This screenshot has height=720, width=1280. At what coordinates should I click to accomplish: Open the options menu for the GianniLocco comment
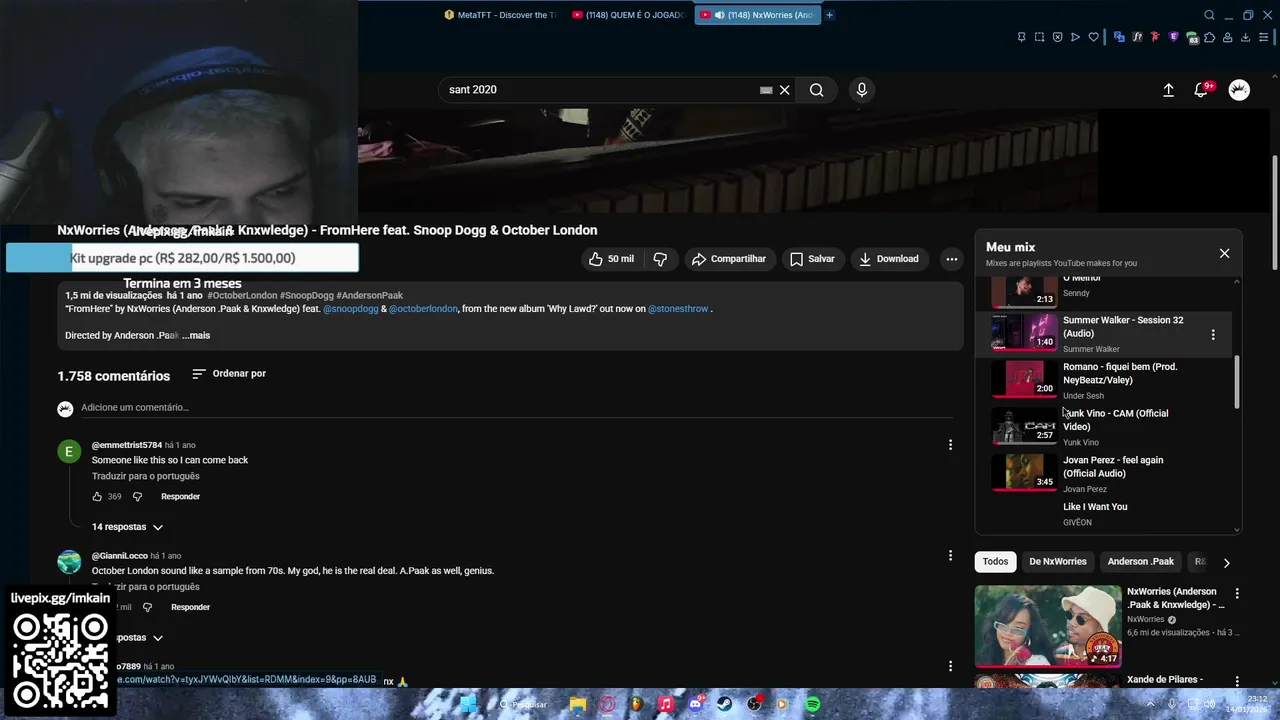(x=950, y=556)
